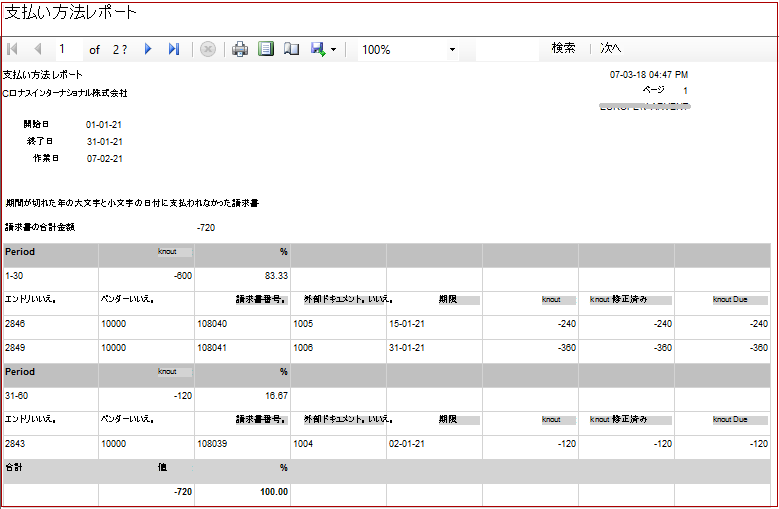Click the 検索 find button

(563, 48)
